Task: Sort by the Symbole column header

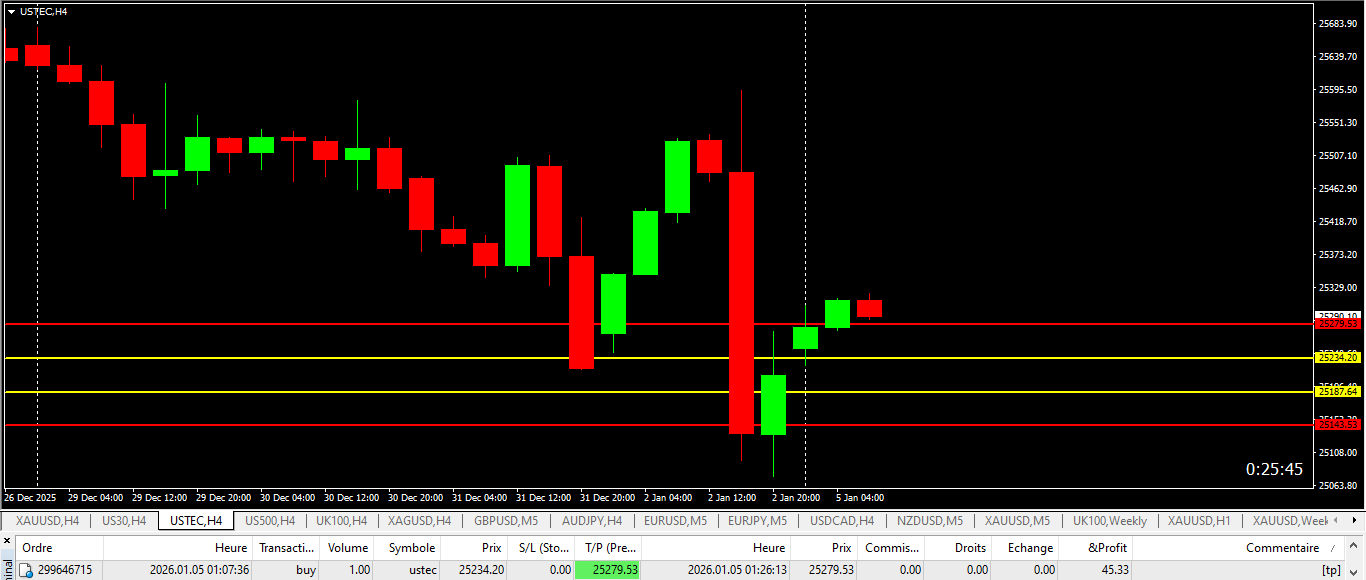Action: point(406,547)
